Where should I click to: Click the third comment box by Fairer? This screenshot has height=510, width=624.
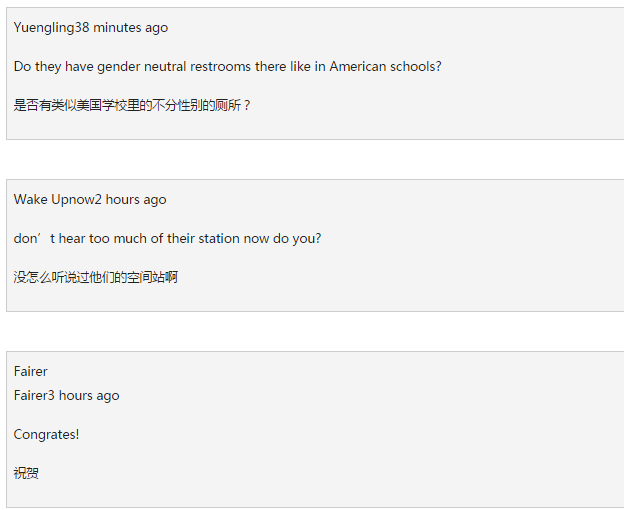(315, 430)
